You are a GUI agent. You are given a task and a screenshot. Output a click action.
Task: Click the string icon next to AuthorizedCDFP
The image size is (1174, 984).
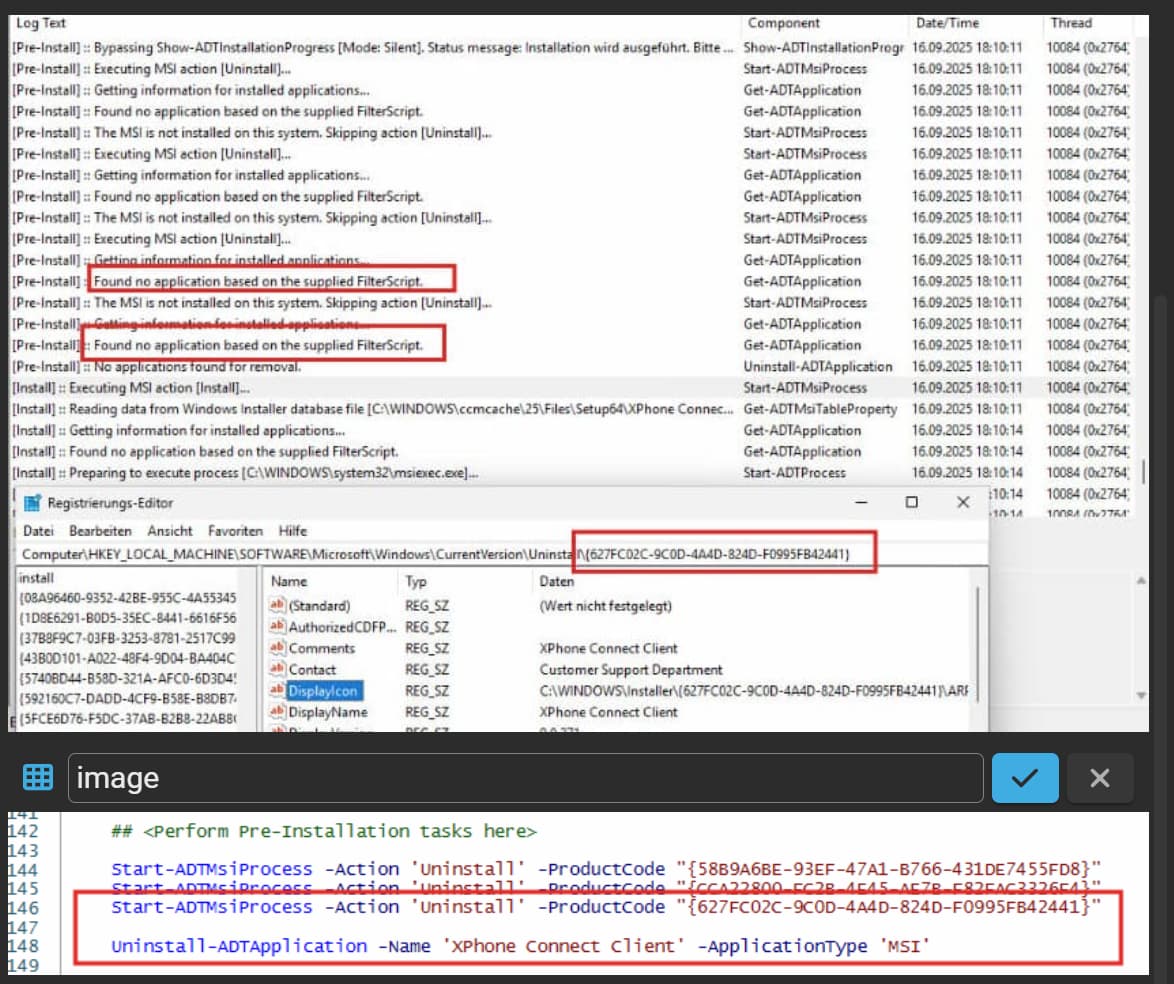[277, 626]
